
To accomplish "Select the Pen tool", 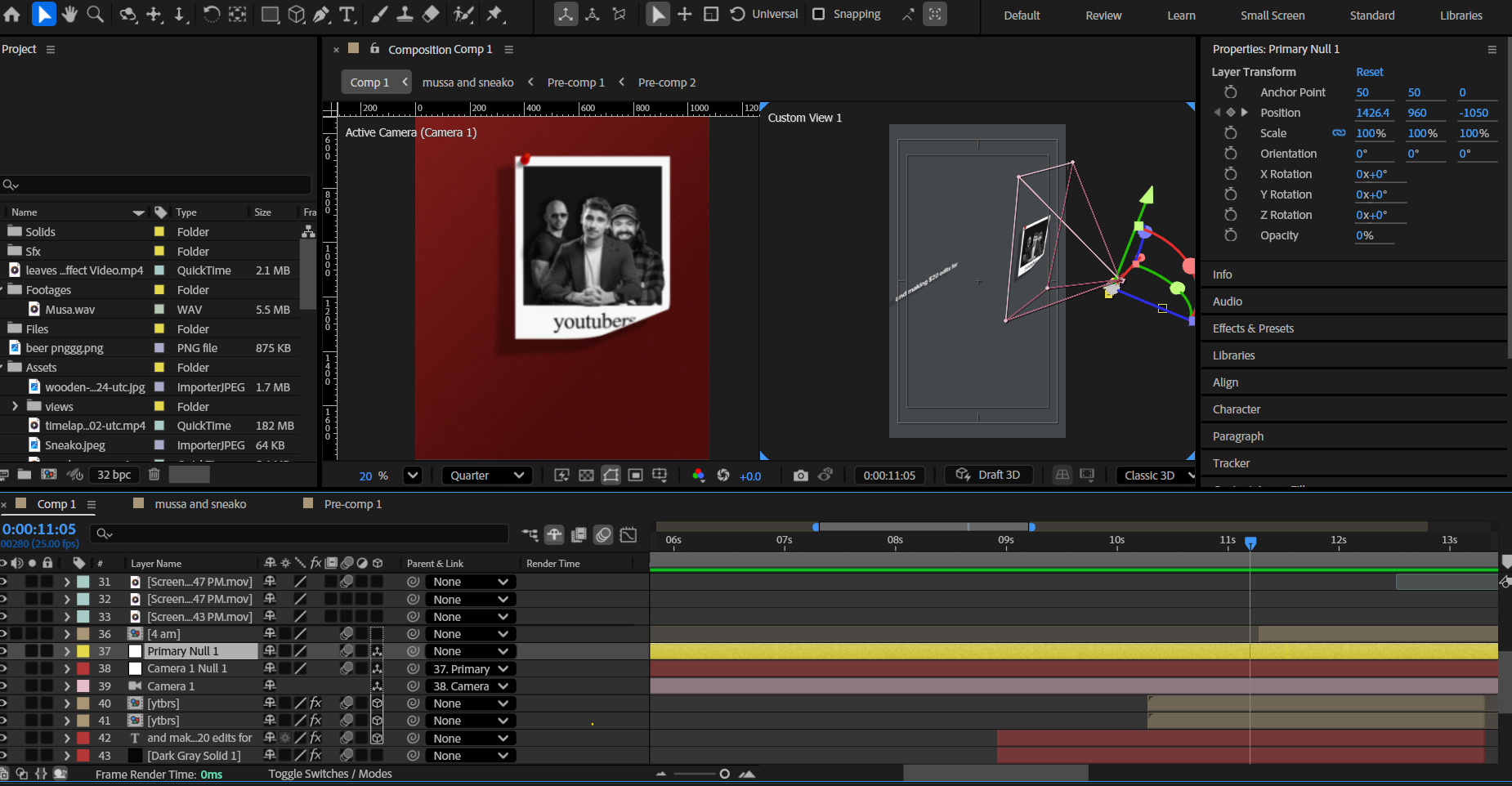I will coord(321,14).
